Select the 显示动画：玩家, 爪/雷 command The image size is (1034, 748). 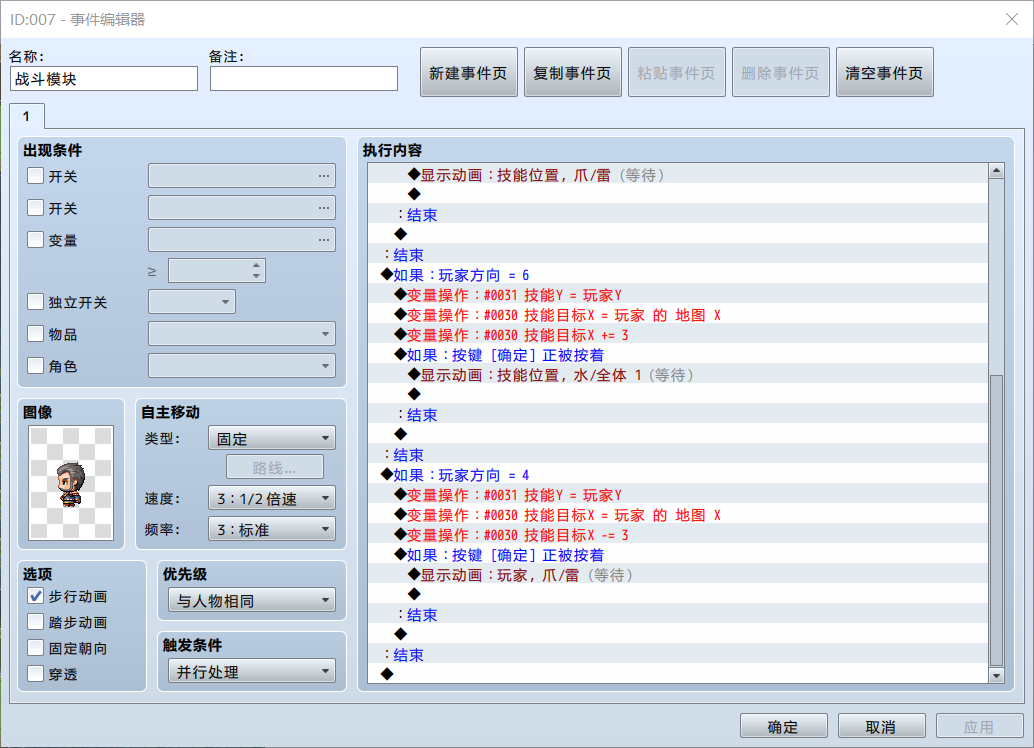point(678,575)
